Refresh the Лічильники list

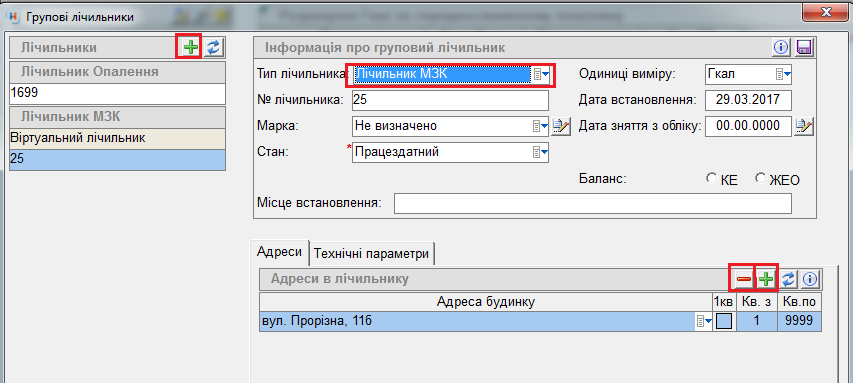(214, 47)
